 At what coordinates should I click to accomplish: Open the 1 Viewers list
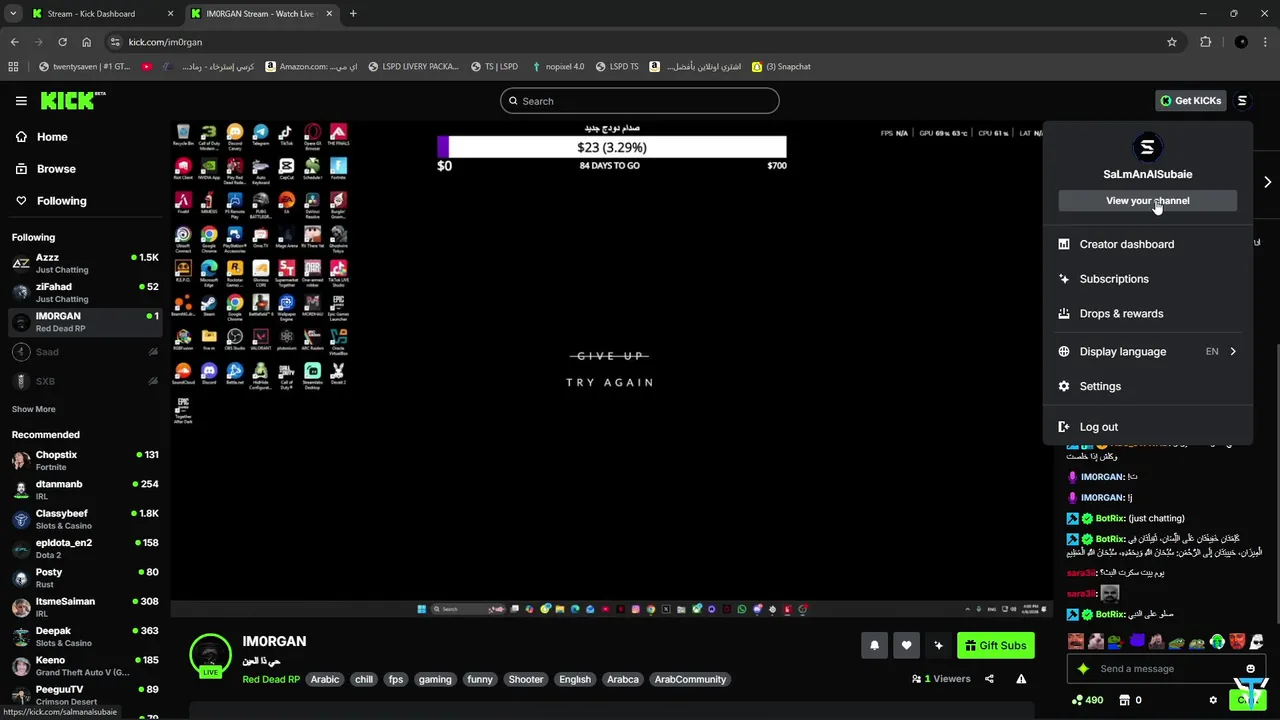(941, 679)
